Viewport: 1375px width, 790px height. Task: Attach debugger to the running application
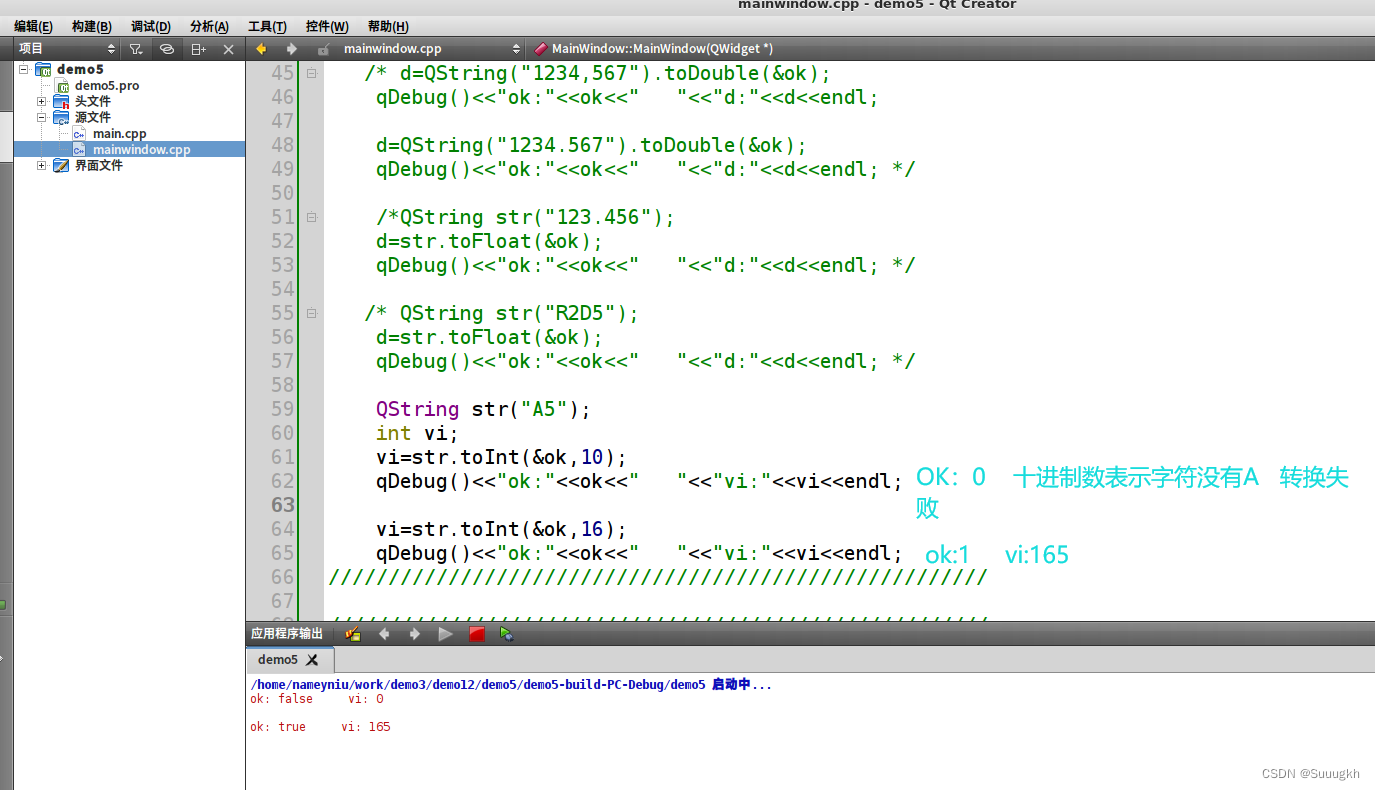coord(506,633)
